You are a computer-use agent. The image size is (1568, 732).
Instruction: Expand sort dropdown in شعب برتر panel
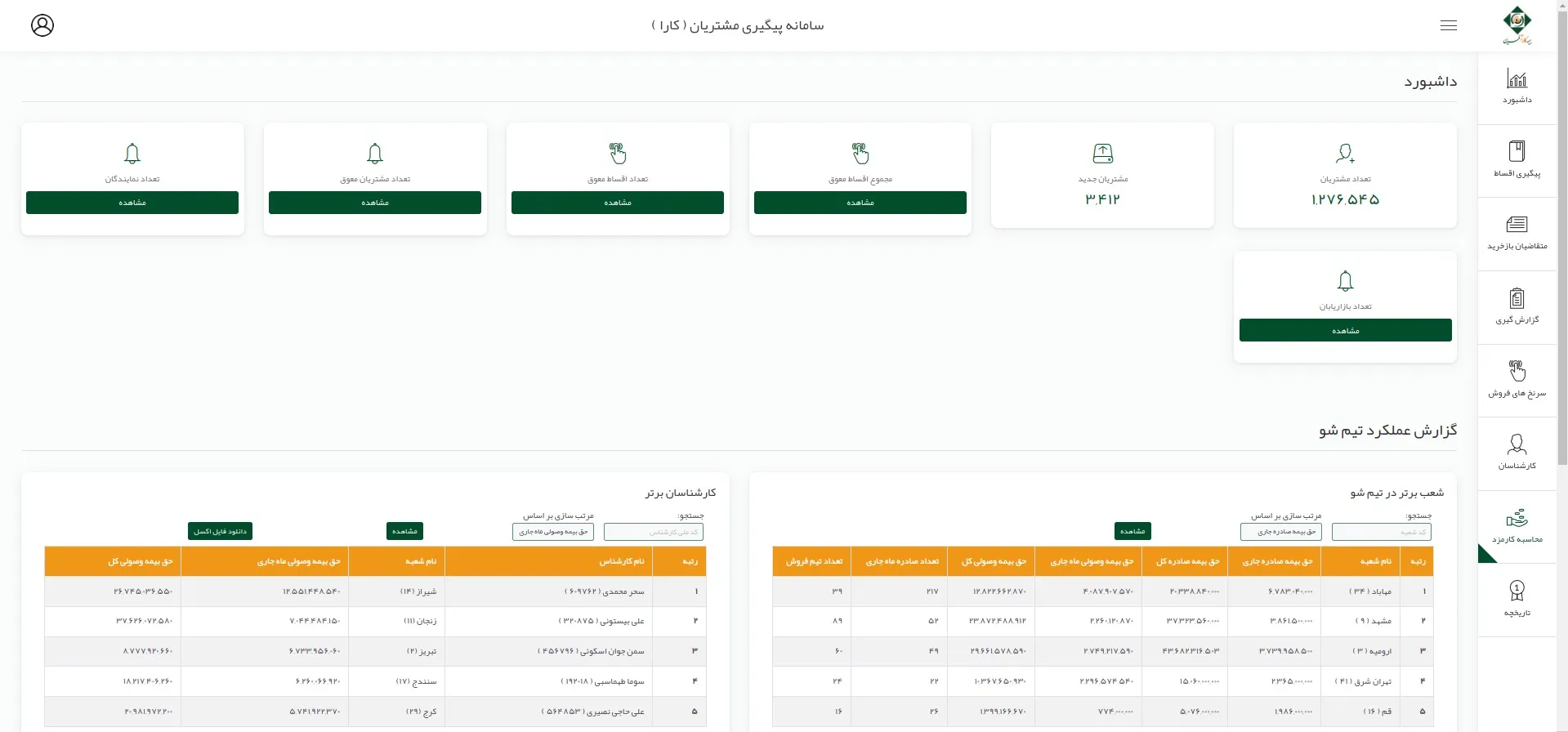point(1280,532)
